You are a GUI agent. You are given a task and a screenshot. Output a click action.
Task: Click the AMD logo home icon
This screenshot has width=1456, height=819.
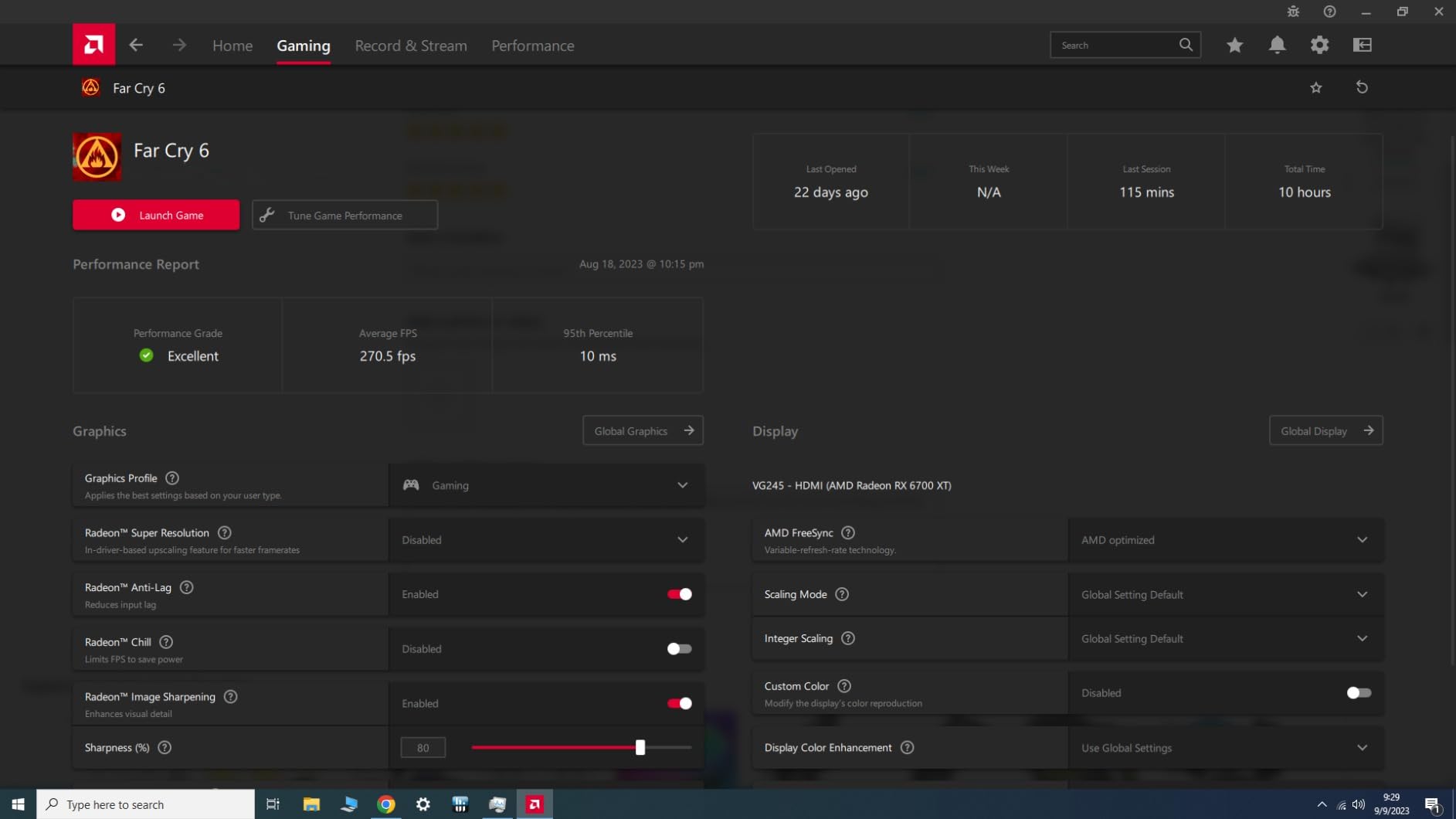click(x=93, y=44)
